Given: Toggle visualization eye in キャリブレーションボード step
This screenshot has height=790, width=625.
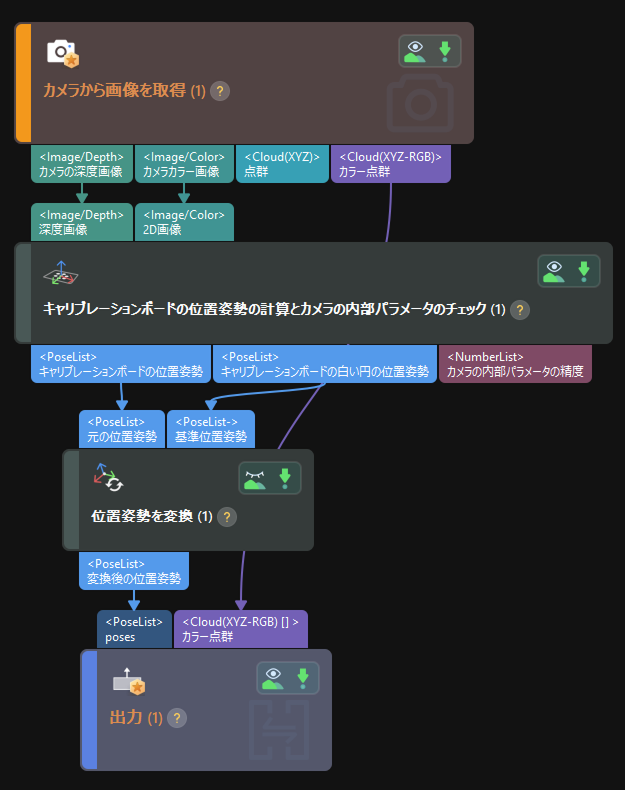Looking at the screenshot, I should pyautogui.click(x=554, y=272).
